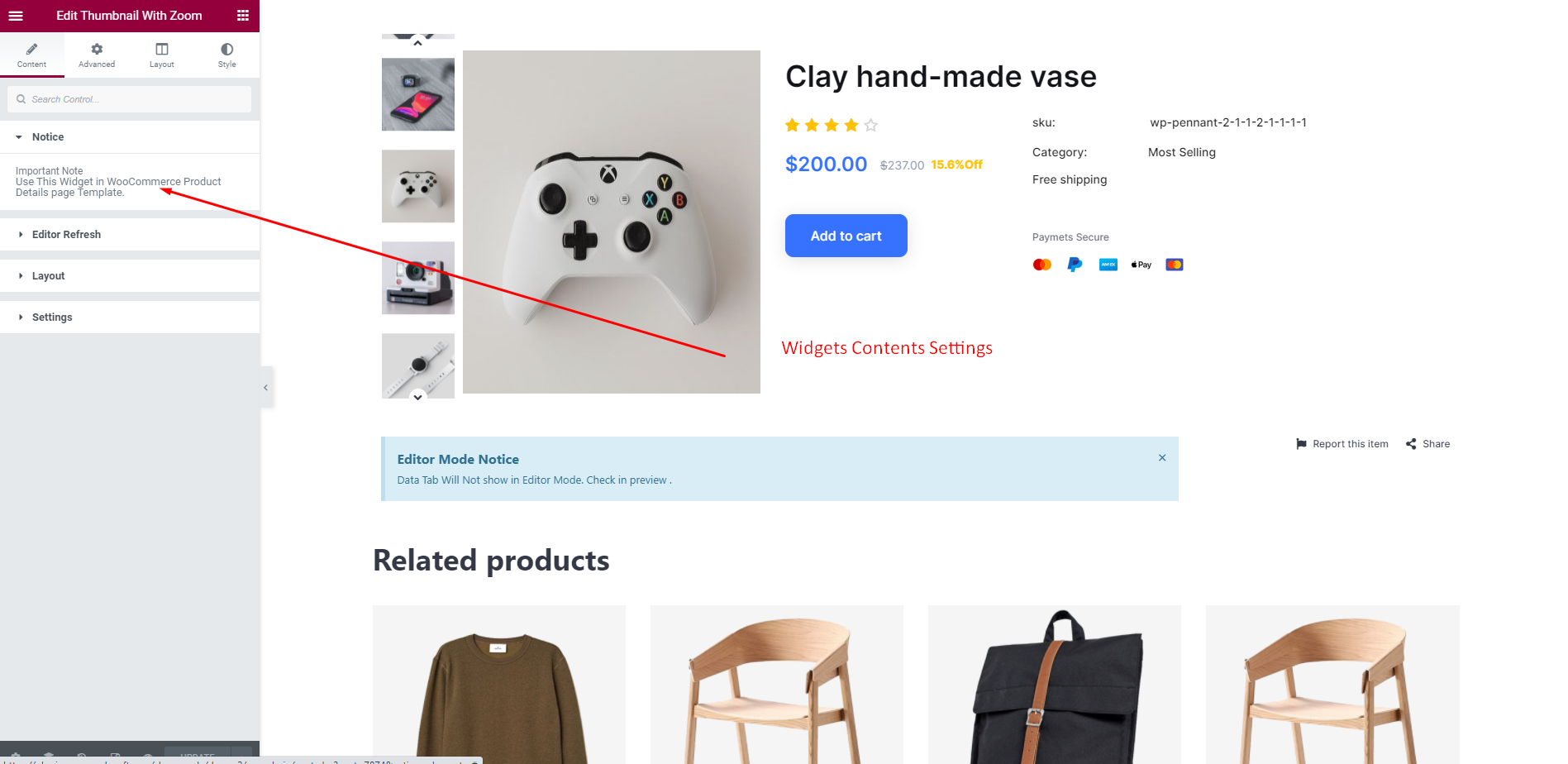Expand the Settings section
1568x764 pixels.
click(x=130, y=318)
